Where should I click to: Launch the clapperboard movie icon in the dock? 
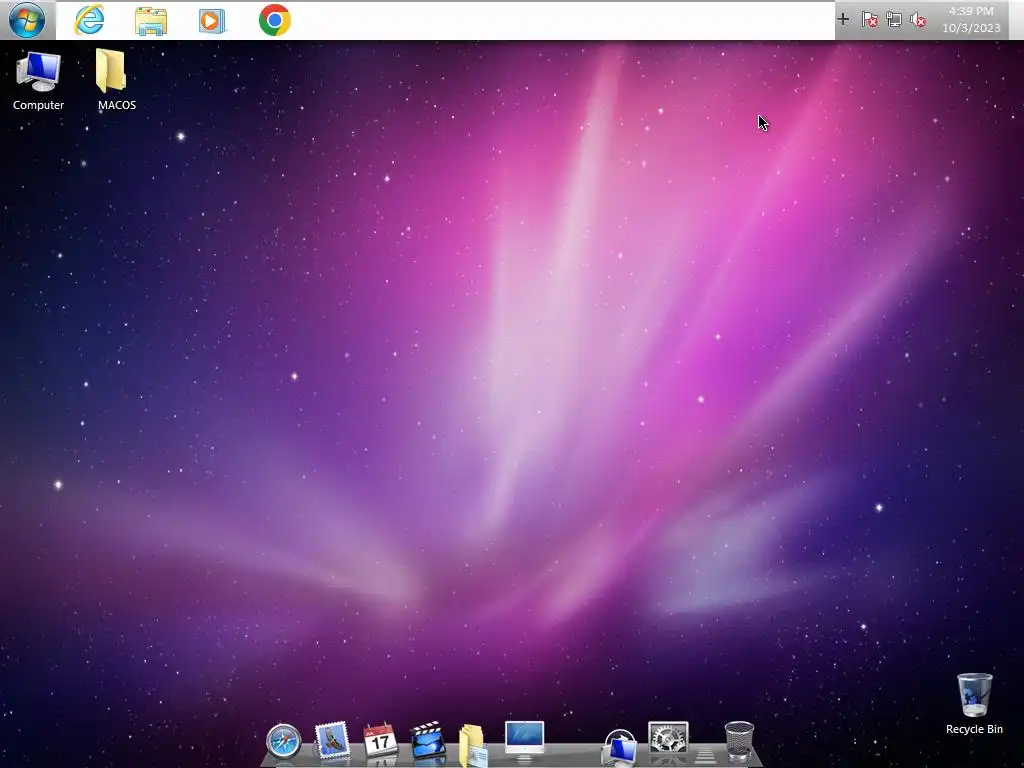(x=428, y=741)
